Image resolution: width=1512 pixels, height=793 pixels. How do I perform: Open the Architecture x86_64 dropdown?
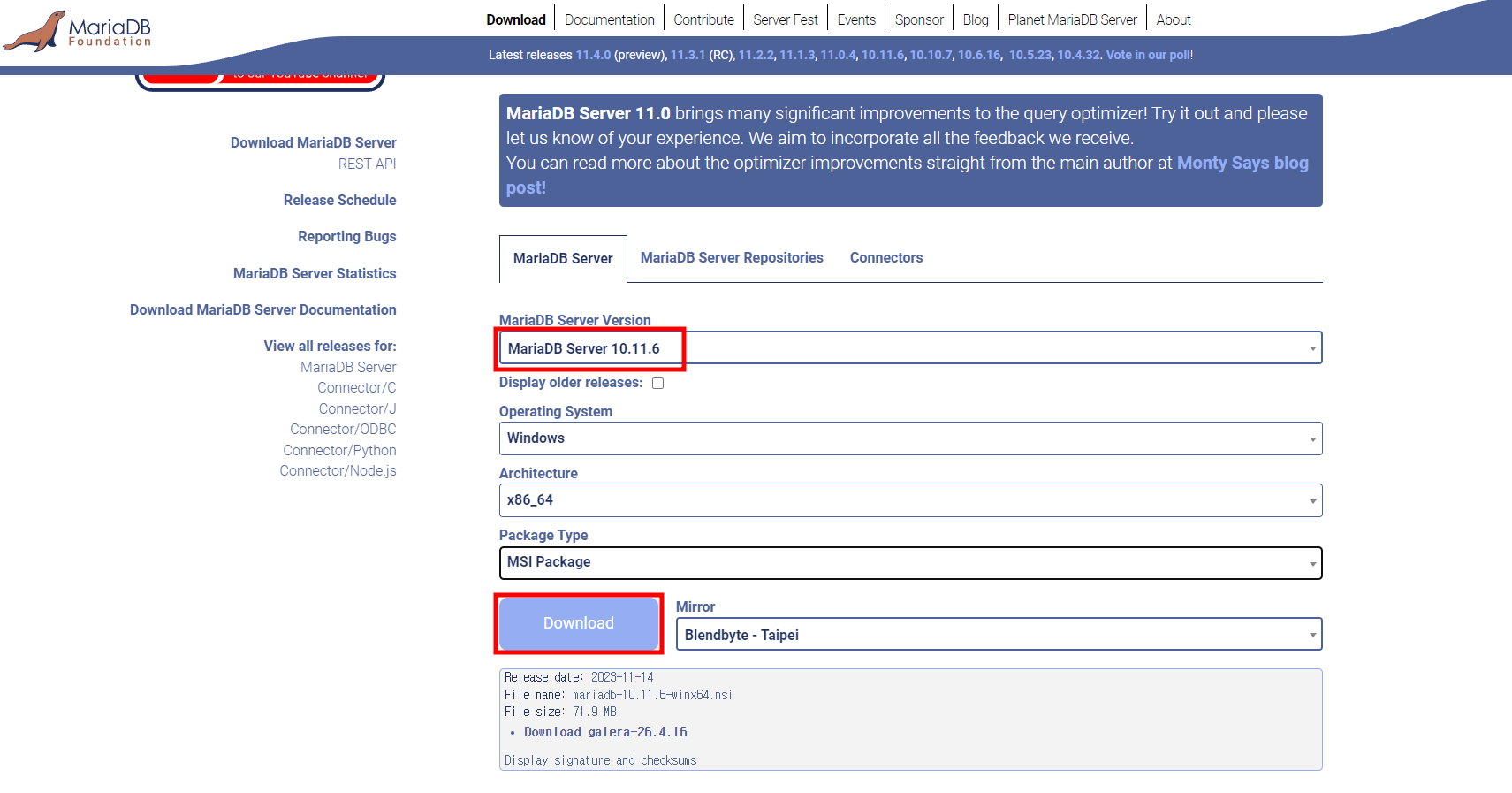pyautogui.click(x=910, y=500)
